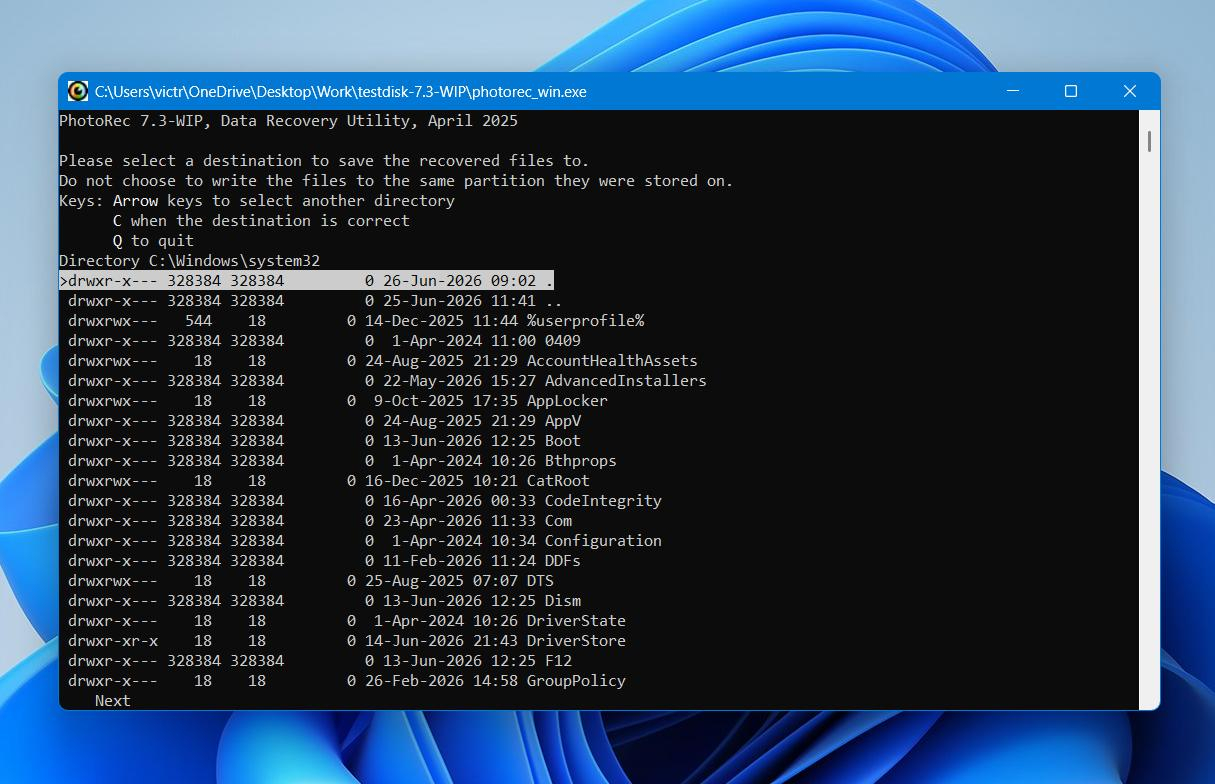Screen dimensions: 1215x784
Task: Maximize the photorec_win.exe window
Action: pos(1071,91)
